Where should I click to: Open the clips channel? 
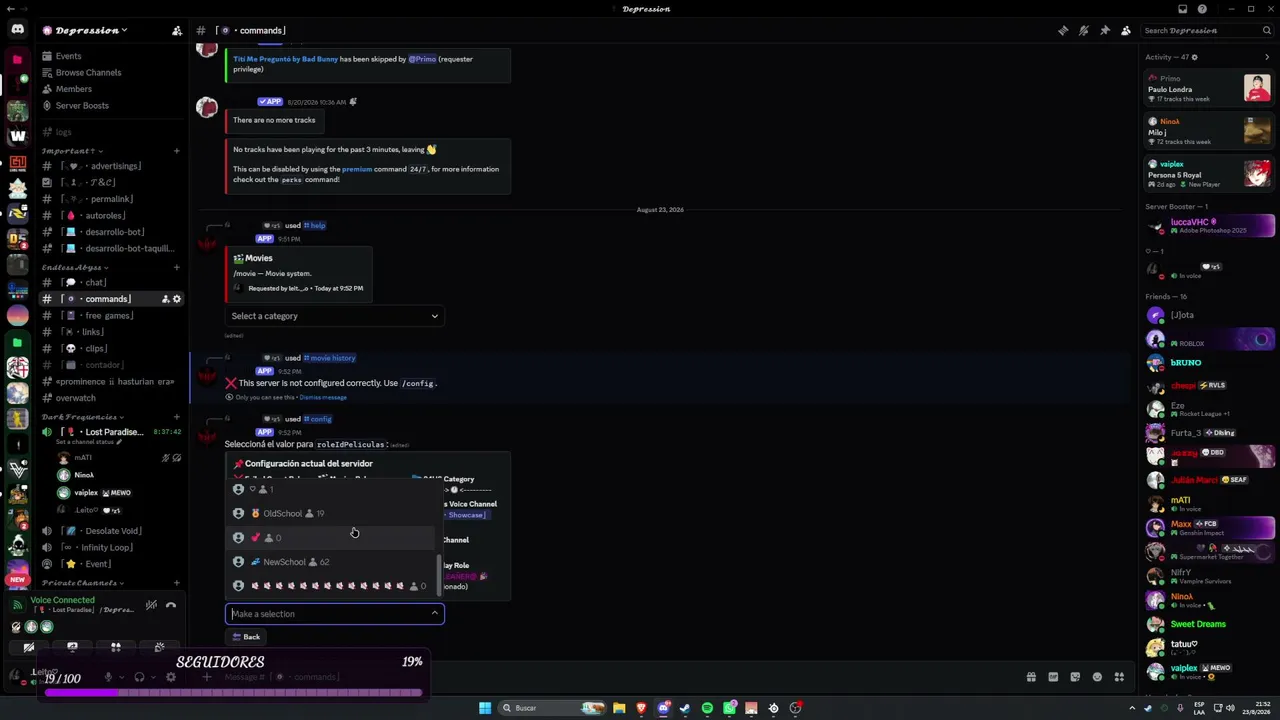[112, 348]
